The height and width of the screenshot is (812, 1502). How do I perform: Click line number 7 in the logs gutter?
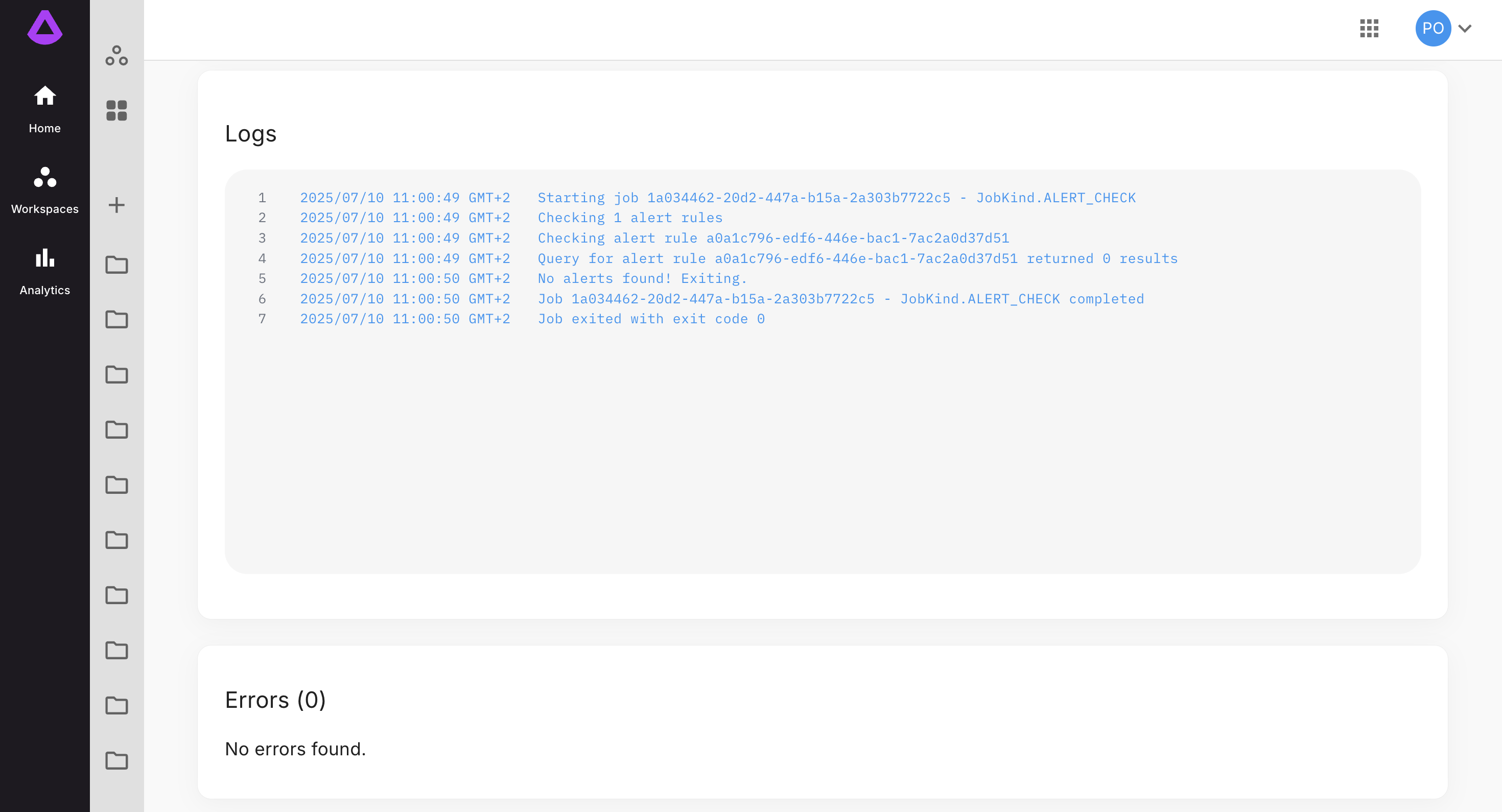click(263, 319)
